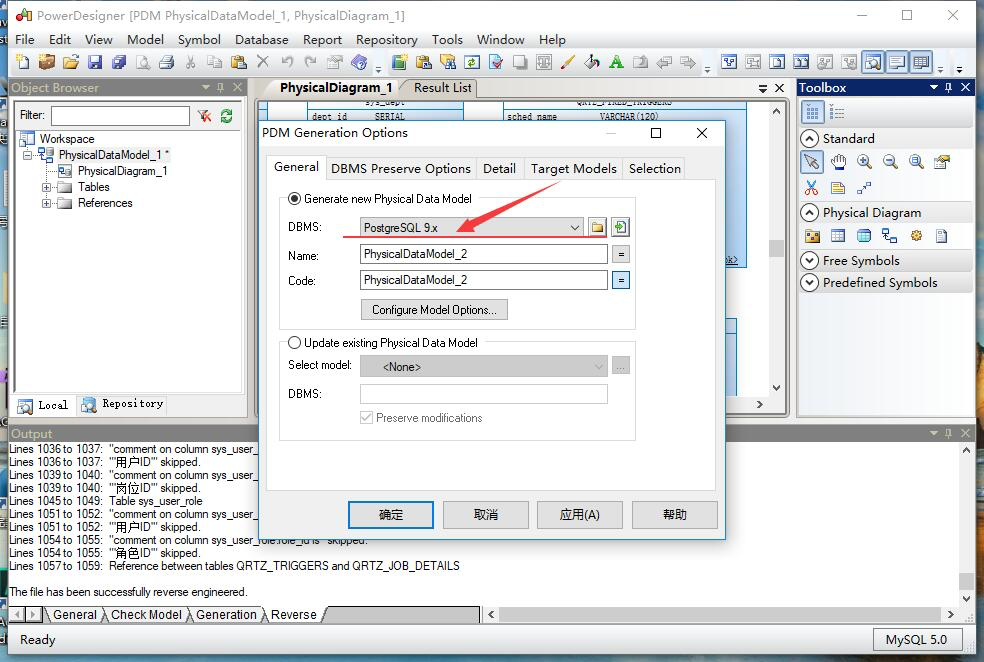Select the Note tool in Toolbox
Viewport: 984px width, 662px height.
pyautogui.click(x=838, y=188)
